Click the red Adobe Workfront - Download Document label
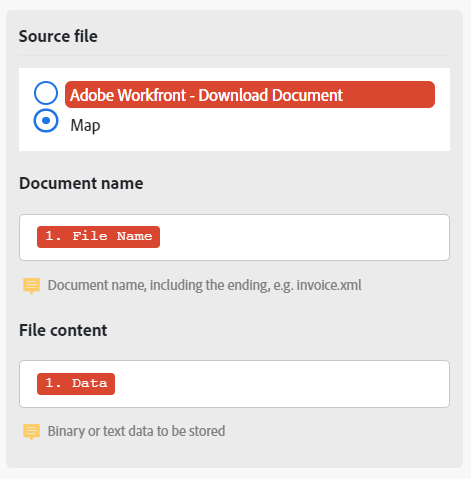This screenshot has height=479, width=471. pos(250,95)
